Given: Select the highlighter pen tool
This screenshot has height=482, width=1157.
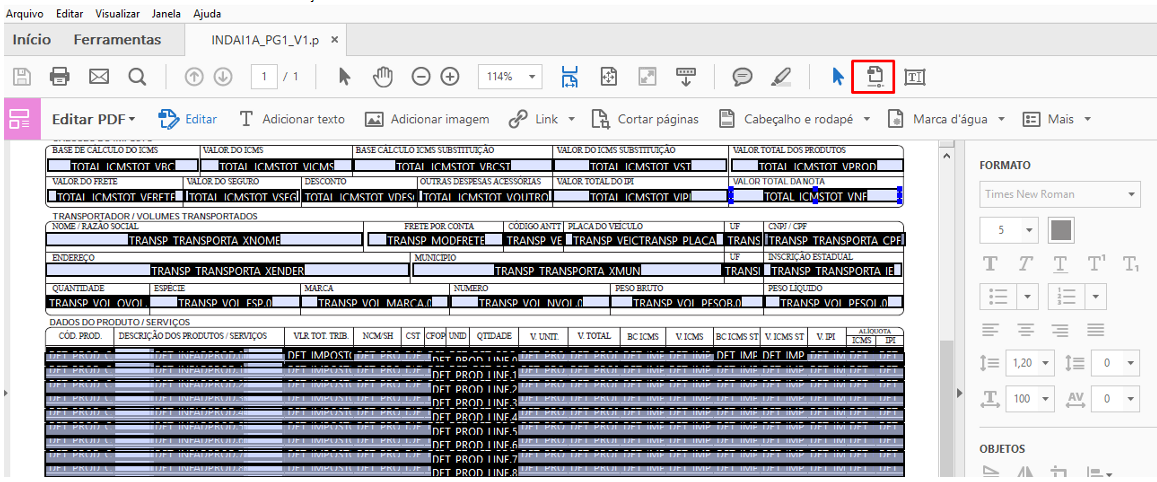Looking at the screenshot, I should click(781, 76).
